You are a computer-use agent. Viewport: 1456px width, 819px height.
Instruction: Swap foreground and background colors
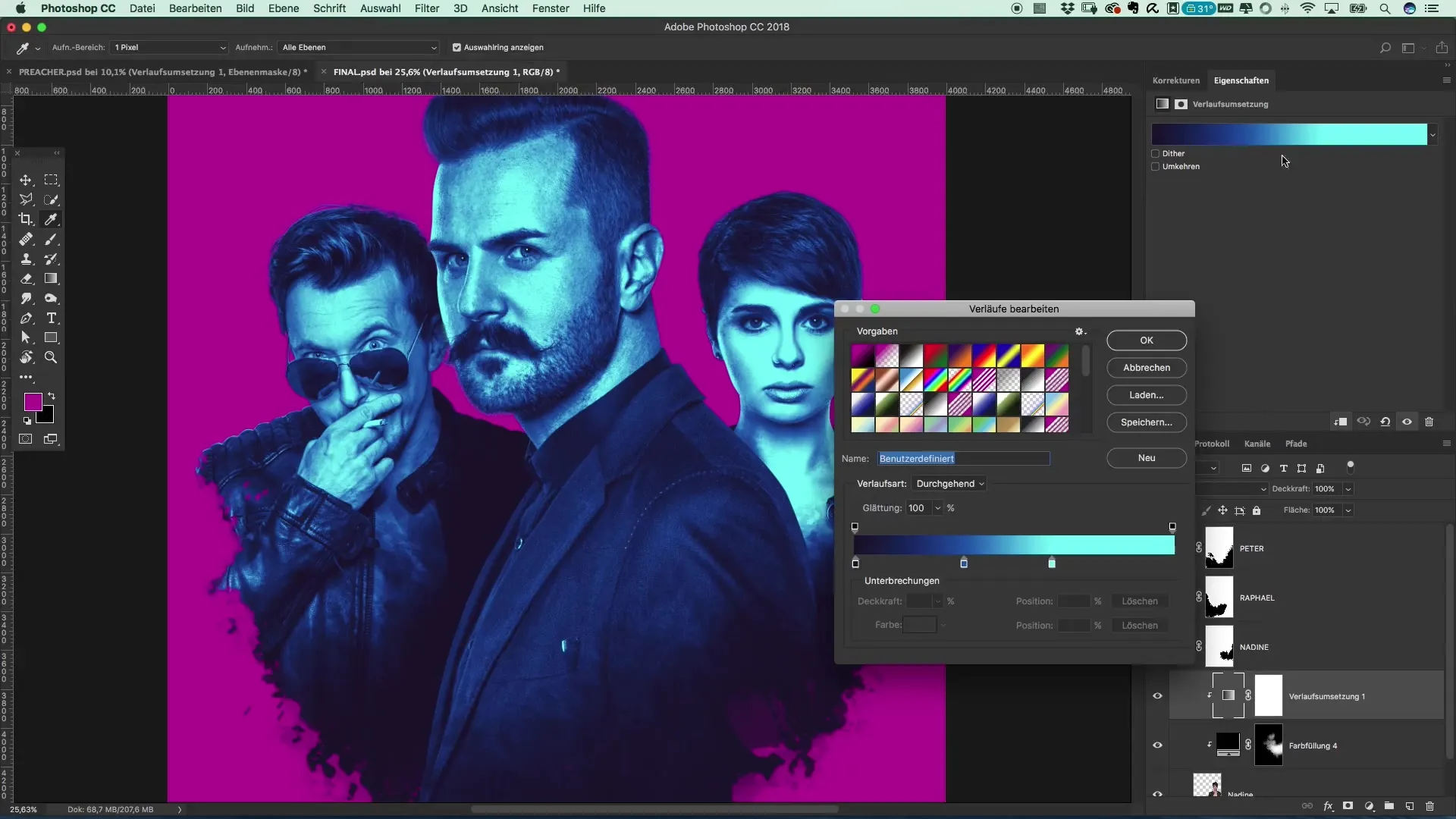click(x=52, y=396)
